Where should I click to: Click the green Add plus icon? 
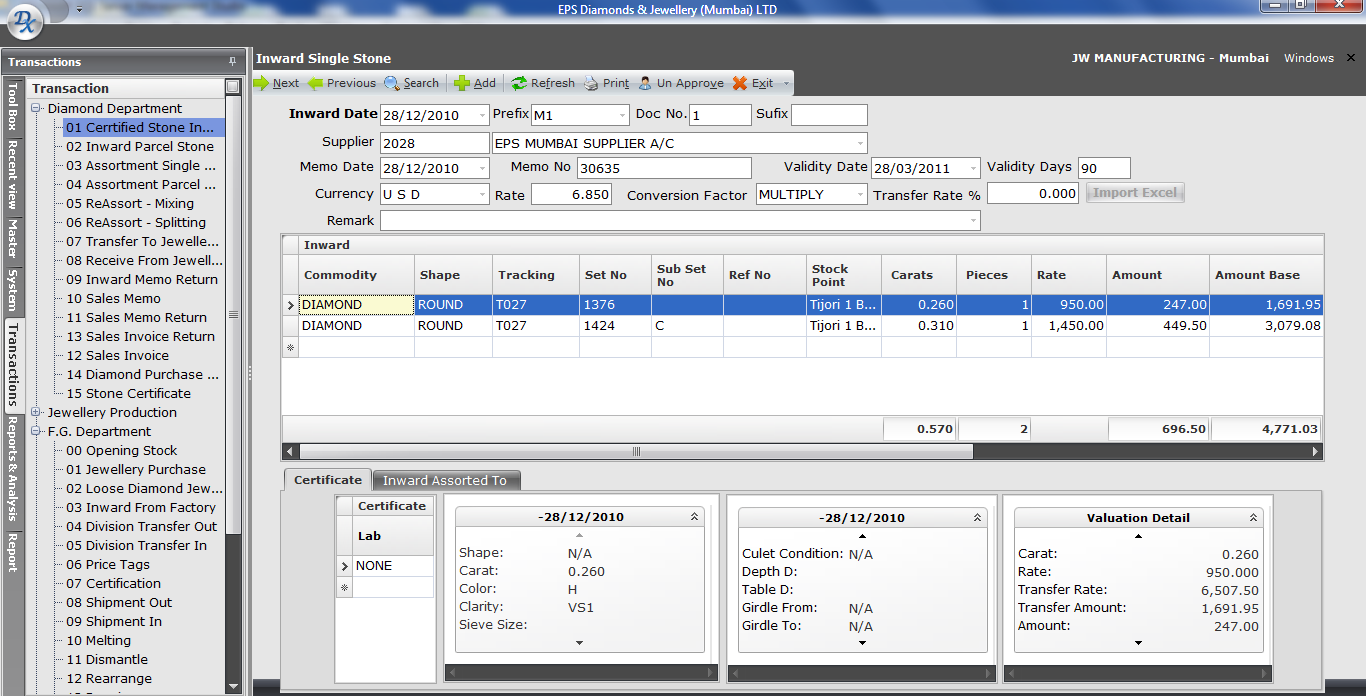(462, 83)
